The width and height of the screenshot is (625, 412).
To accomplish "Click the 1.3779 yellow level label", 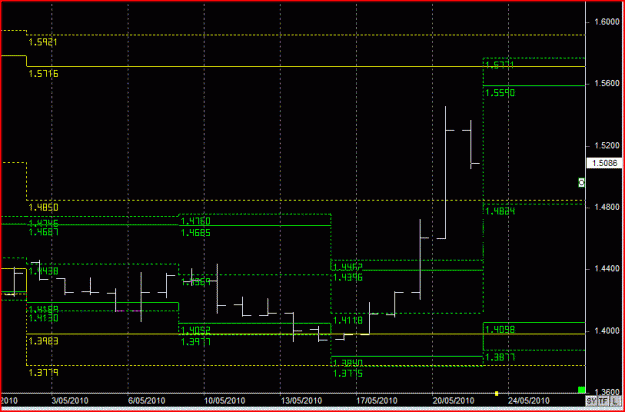I will (x=43, y=373).
